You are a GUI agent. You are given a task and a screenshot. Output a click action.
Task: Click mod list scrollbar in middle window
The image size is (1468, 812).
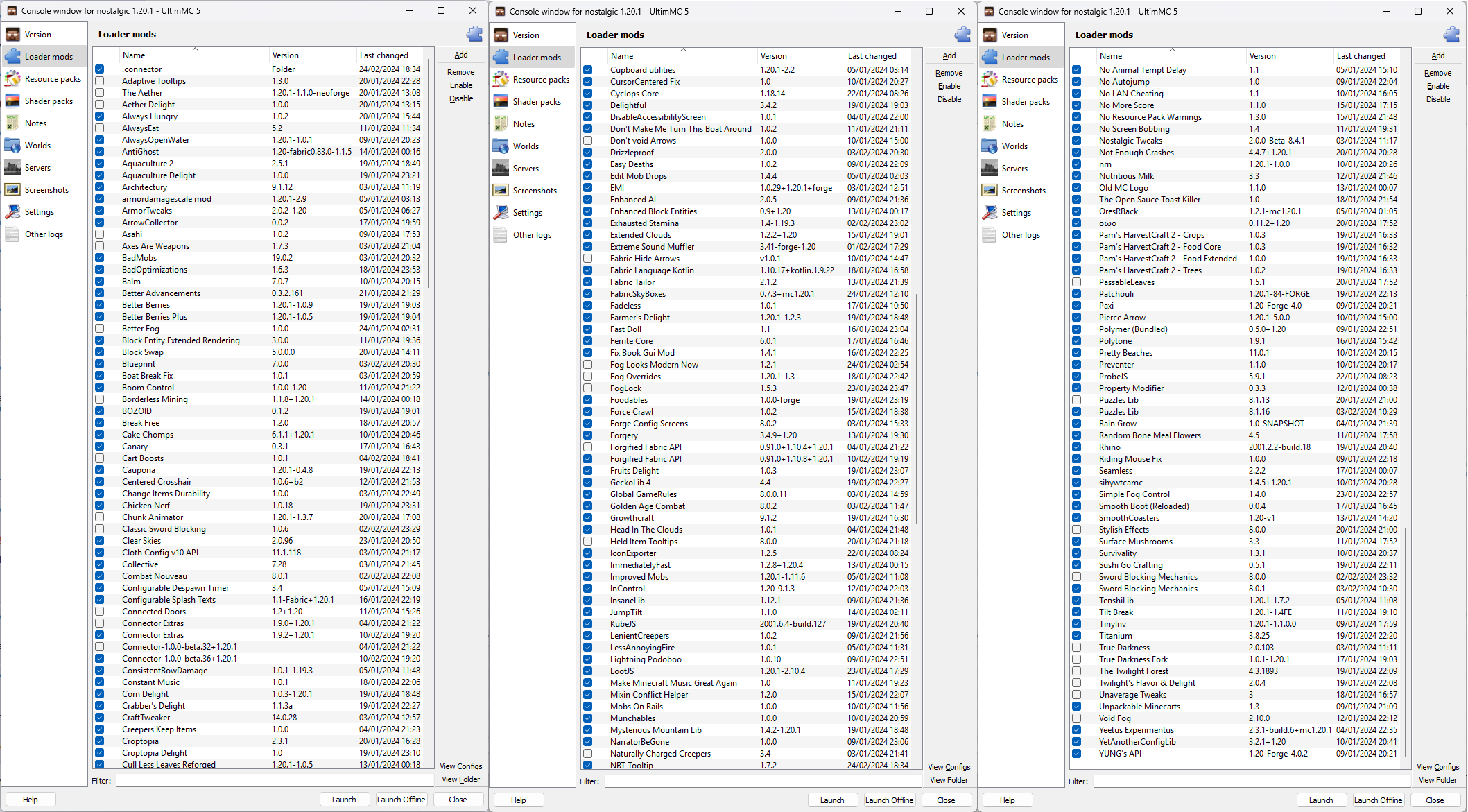click(918, 408)
